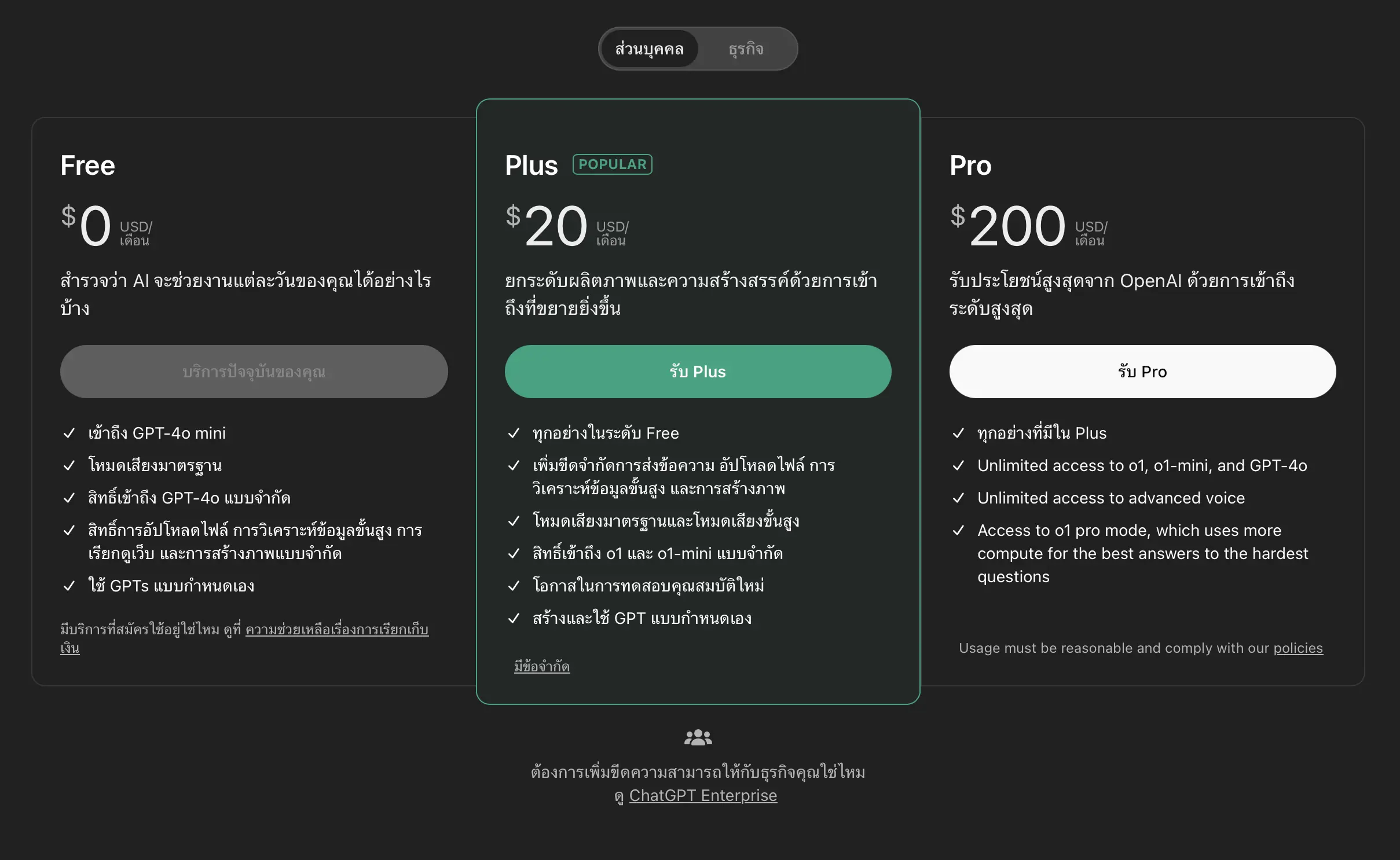The height and width of the screenshot is (860, 1400).
Task: Click the Pro plan heading
Action: coord(970,166)
